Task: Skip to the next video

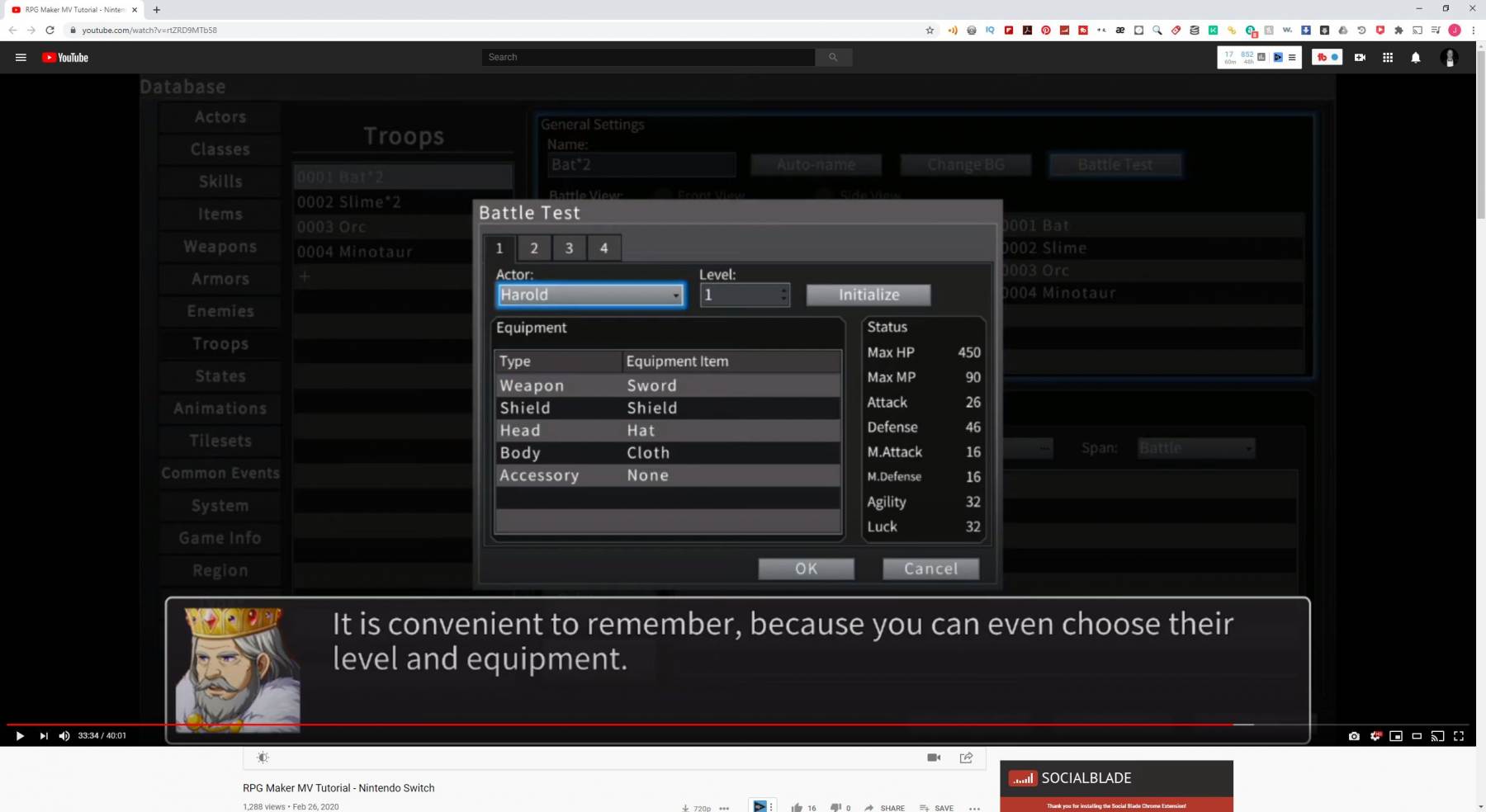Action: click(x=44, y=736)
